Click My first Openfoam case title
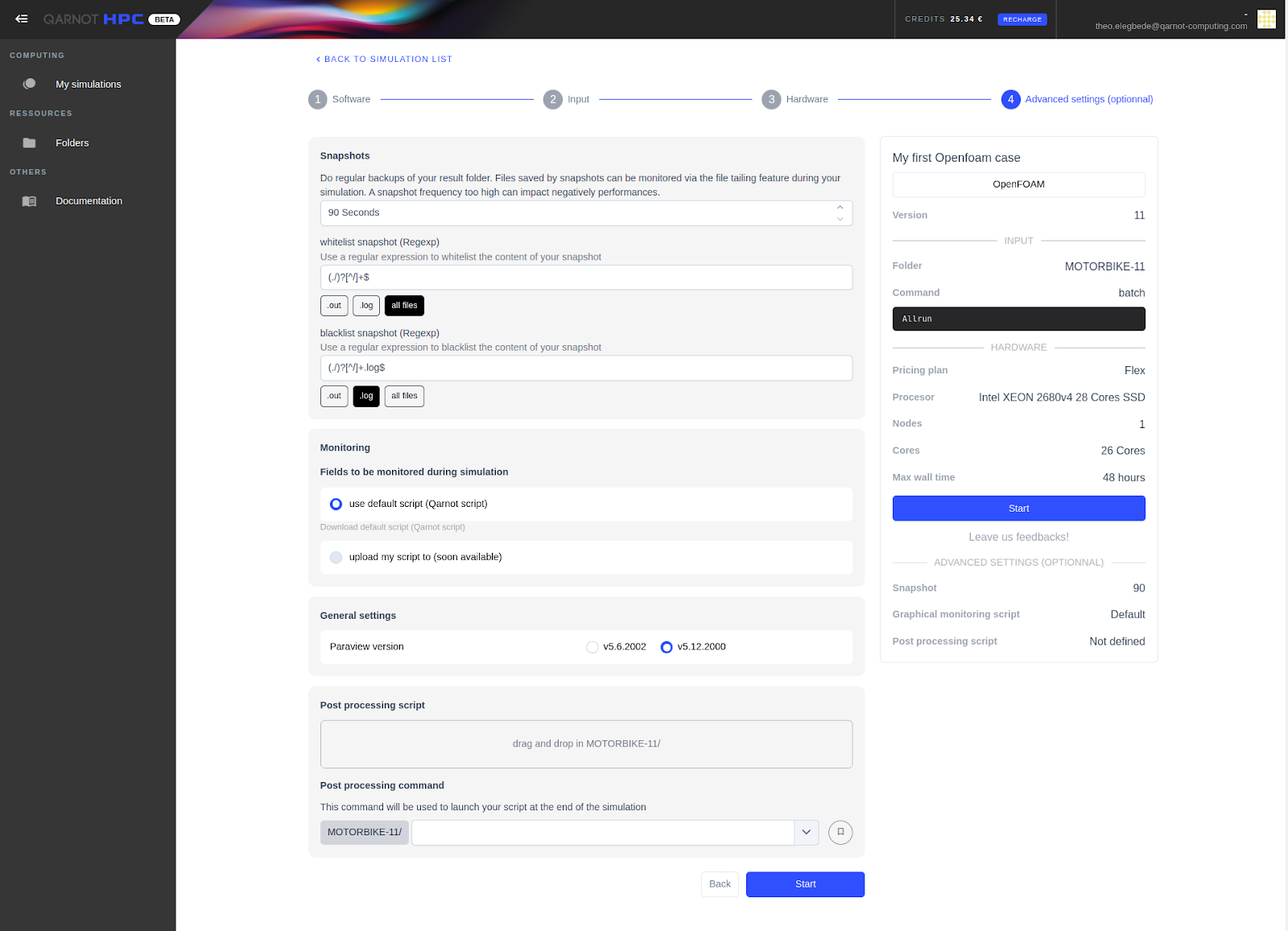 956,158
